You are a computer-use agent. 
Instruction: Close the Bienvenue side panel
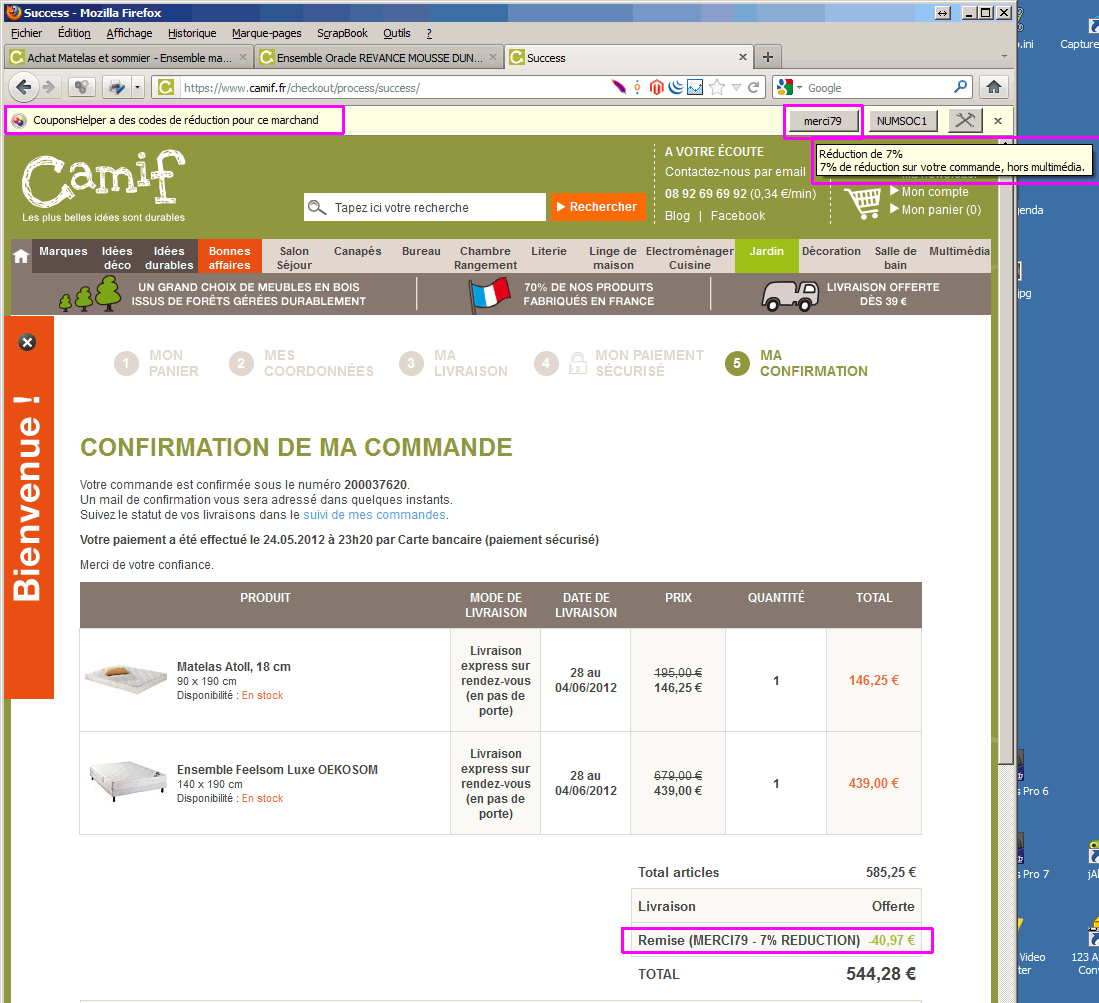[x=27, y=343]
